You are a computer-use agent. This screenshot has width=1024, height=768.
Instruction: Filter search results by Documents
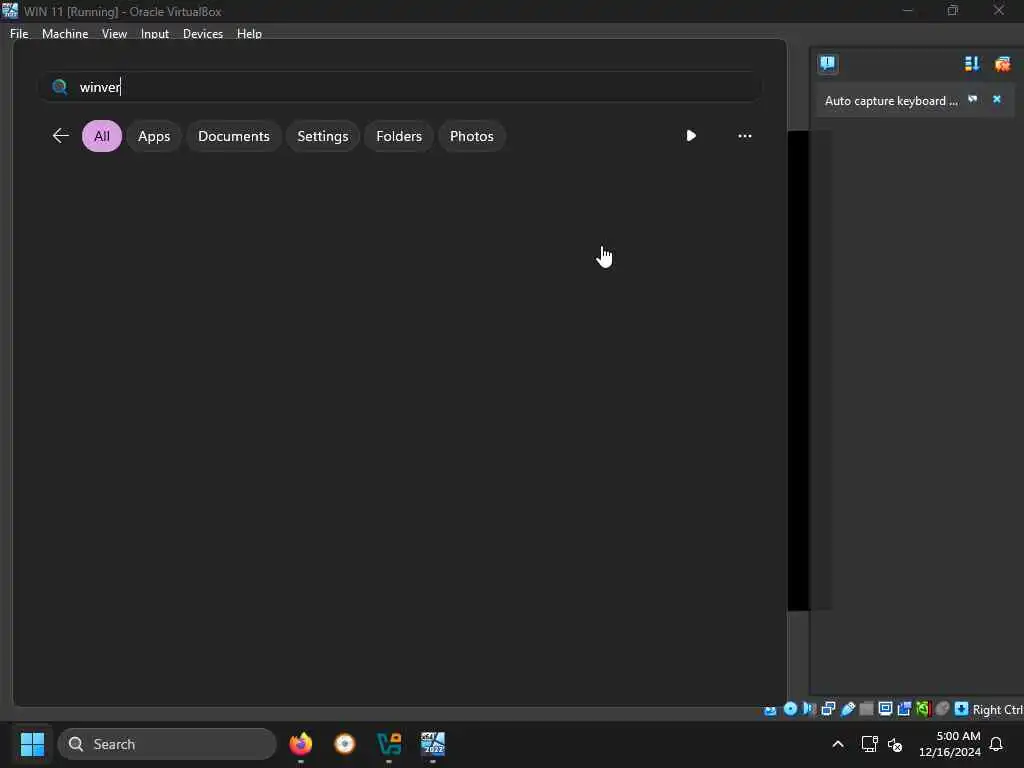pos(234,136)
